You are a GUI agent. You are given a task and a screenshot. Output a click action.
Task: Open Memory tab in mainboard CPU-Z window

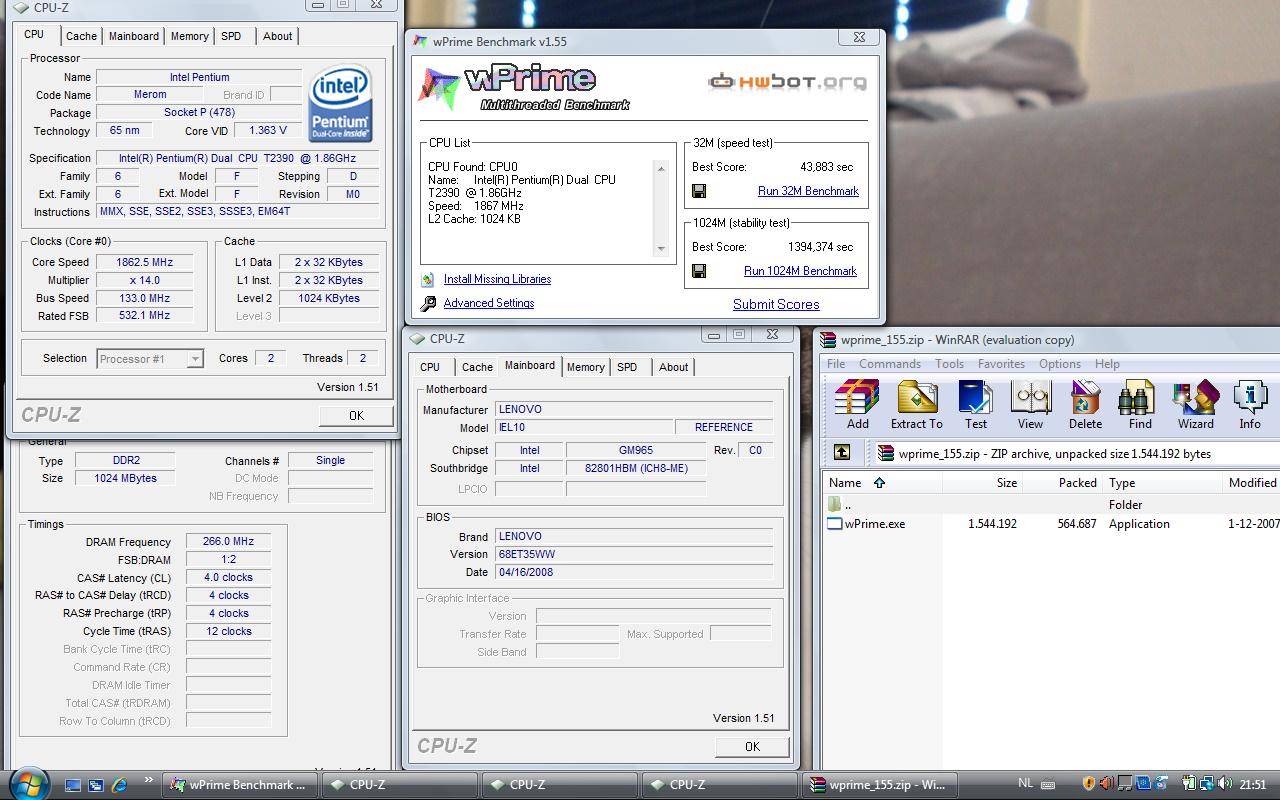585,367
